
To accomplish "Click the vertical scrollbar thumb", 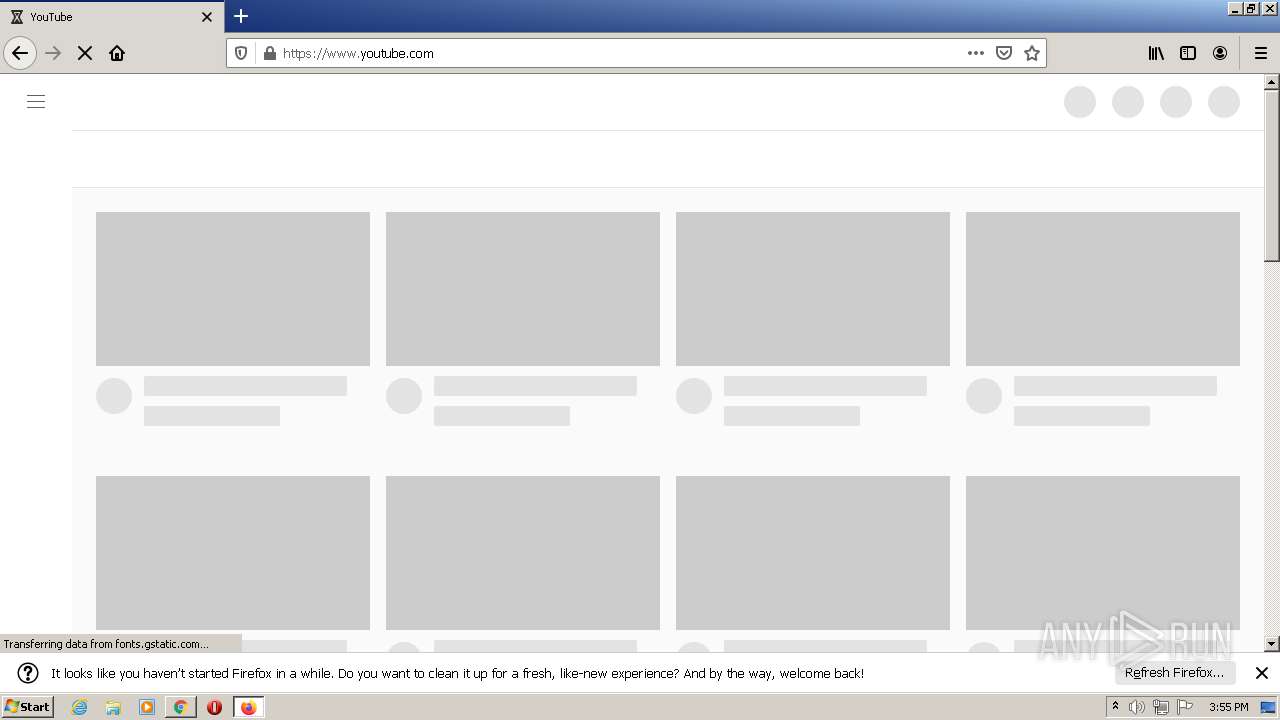I will click(1272, 175).
